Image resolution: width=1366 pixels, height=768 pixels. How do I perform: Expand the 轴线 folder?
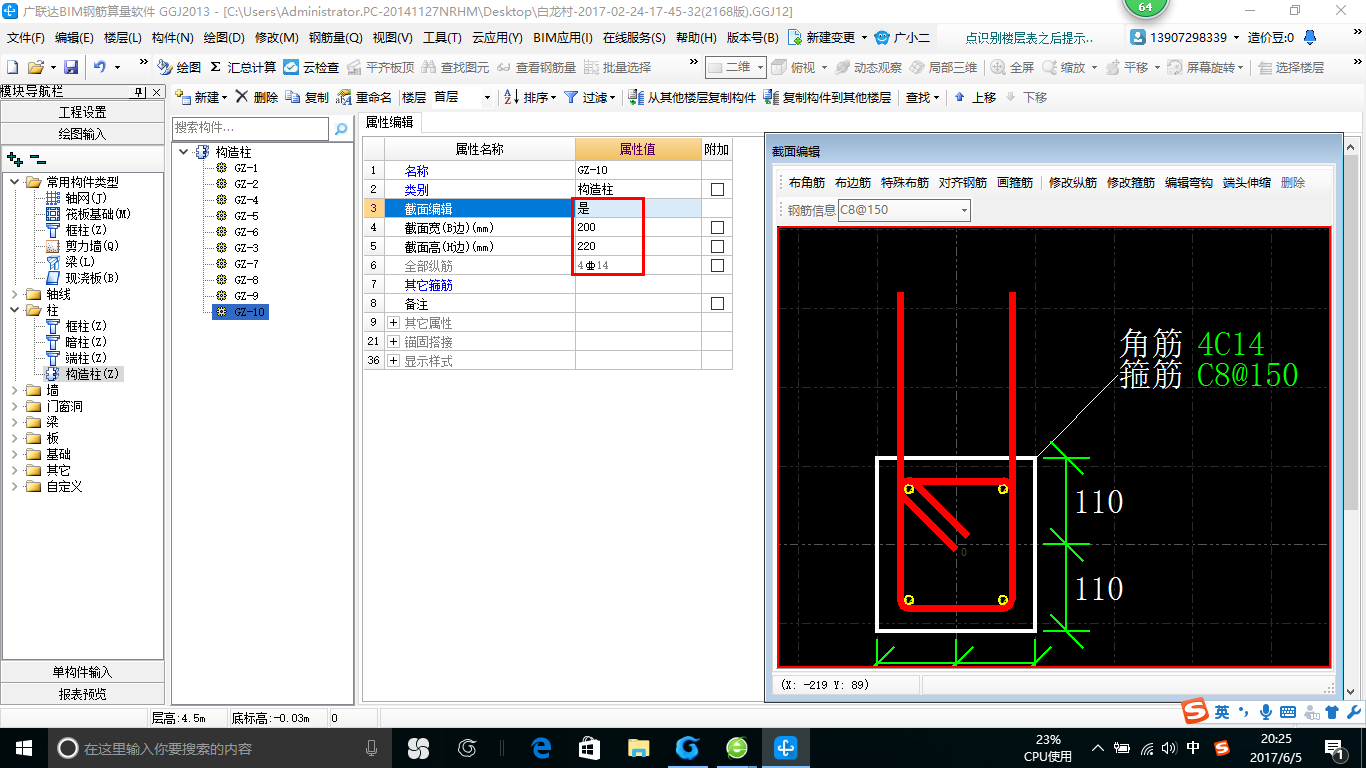point(15,294)
